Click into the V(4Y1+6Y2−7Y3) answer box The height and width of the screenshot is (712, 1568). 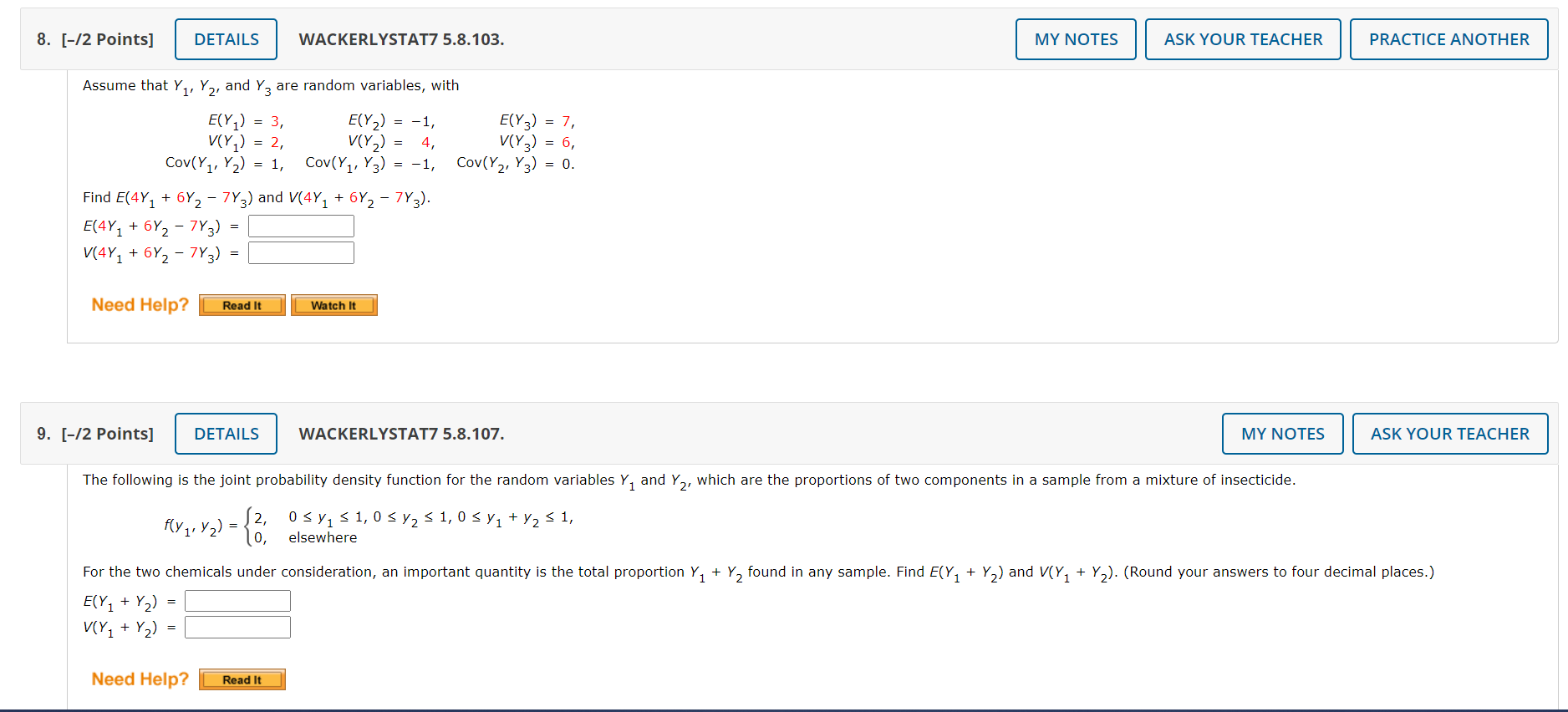click(x=300, y=252)
